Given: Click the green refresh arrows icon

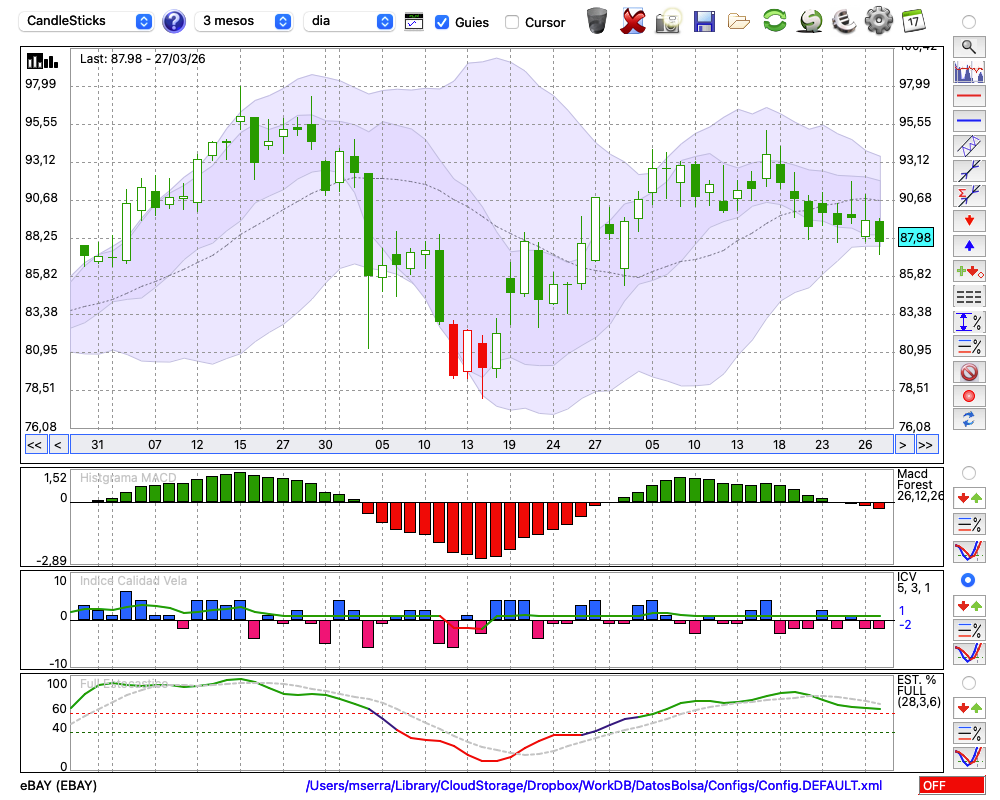Looking at the screenshot, I should coord(774,20).
